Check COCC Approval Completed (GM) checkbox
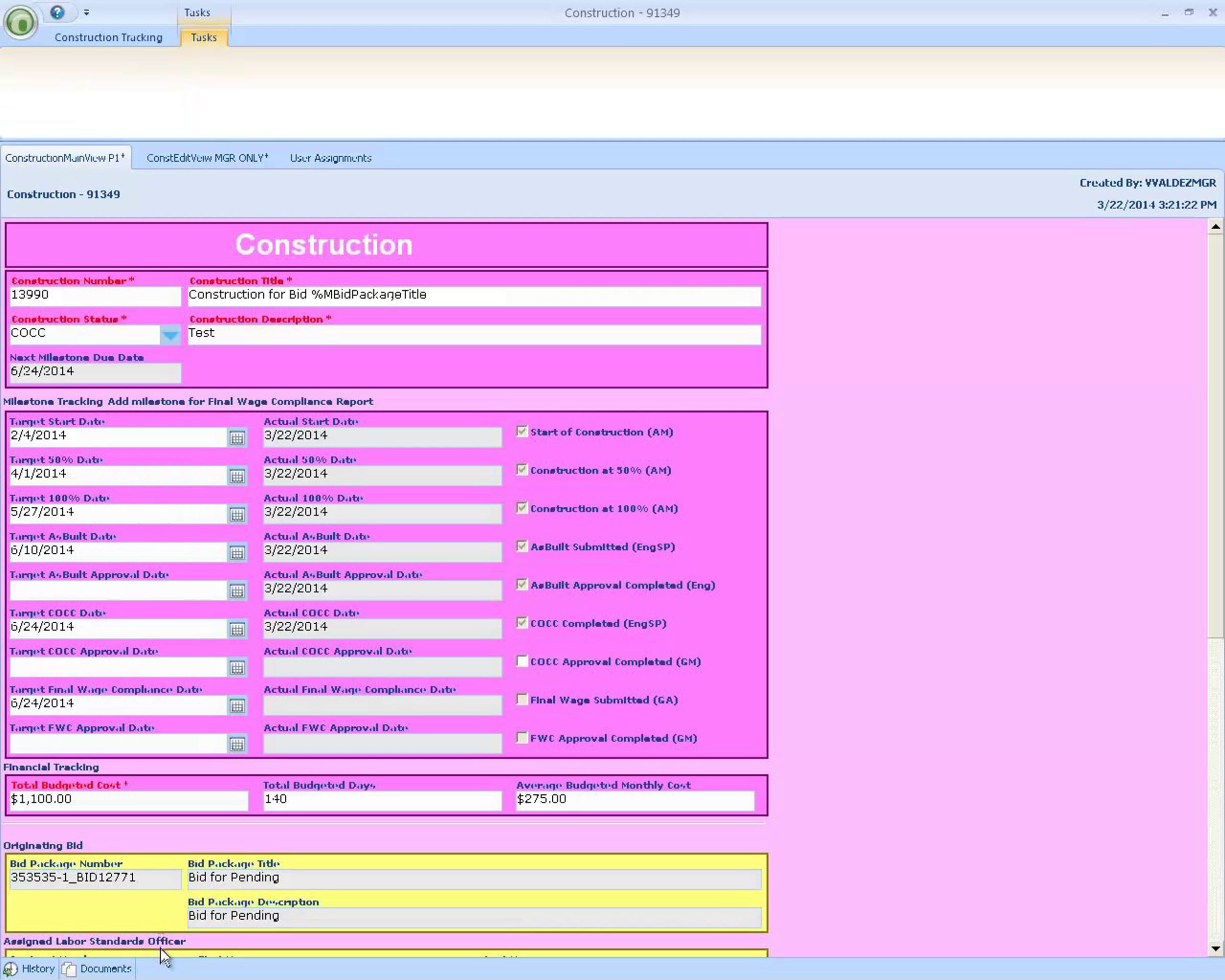This screenshot has width=1225, height=980. [x=522, y=660]
